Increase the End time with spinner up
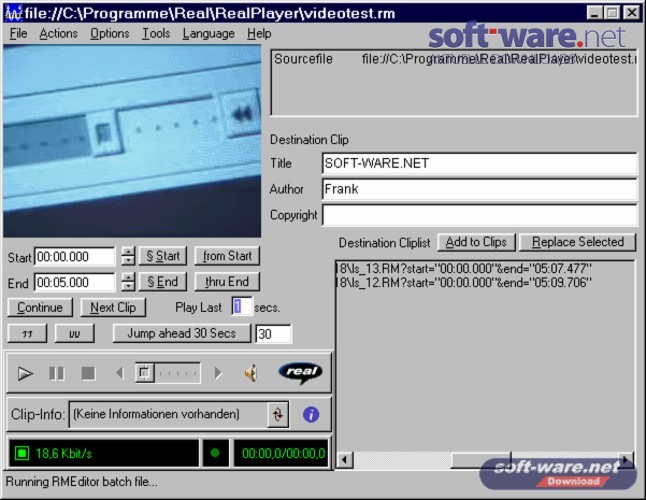646x500 pixels. point(128,278)
